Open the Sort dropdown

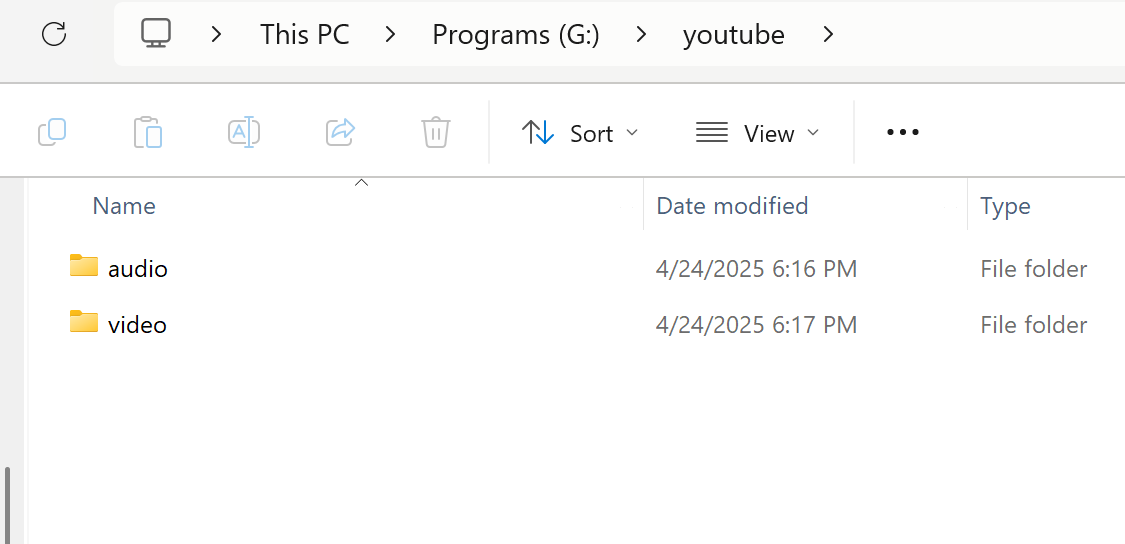[580, 133]
